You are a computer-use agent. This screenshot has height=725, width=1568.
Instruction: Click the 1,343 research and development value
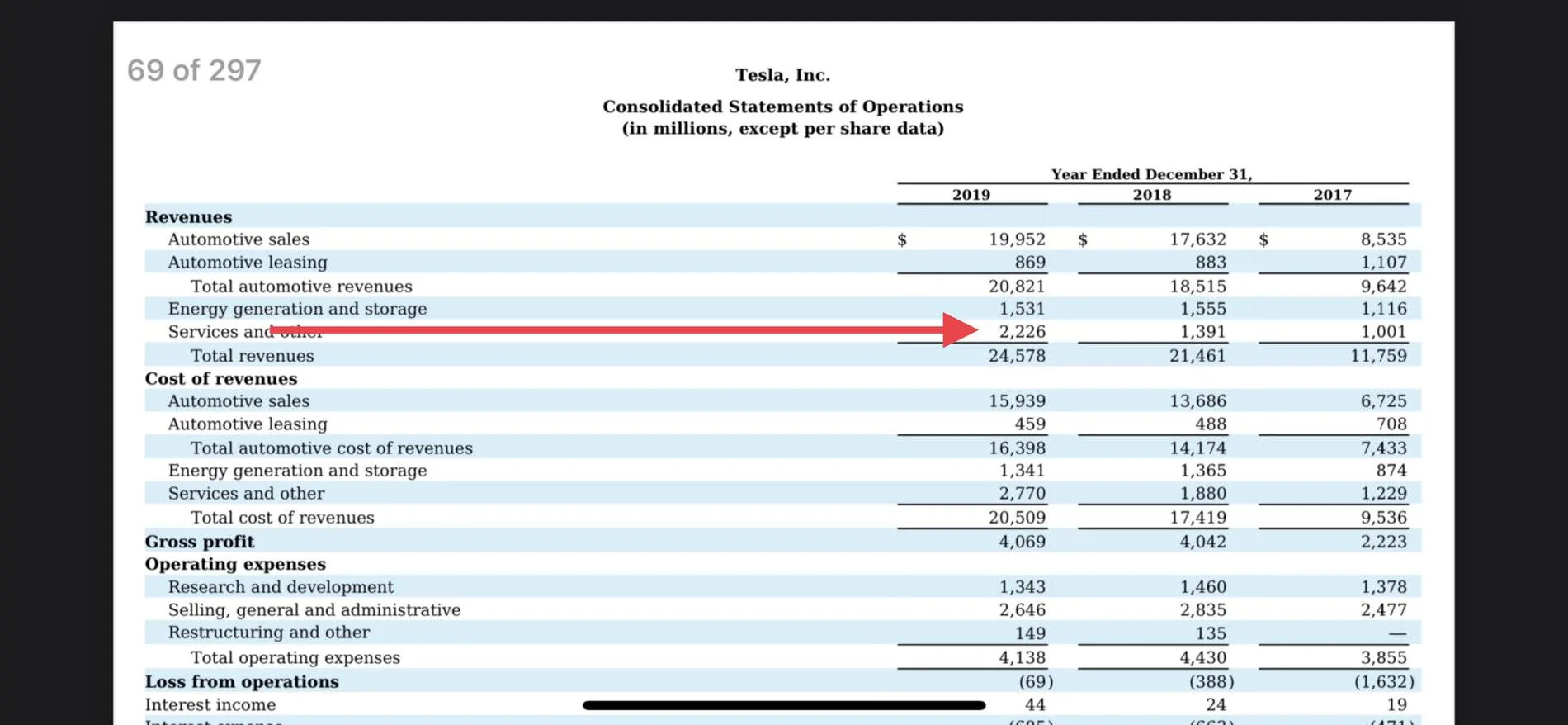click(x=1022, y=586)
